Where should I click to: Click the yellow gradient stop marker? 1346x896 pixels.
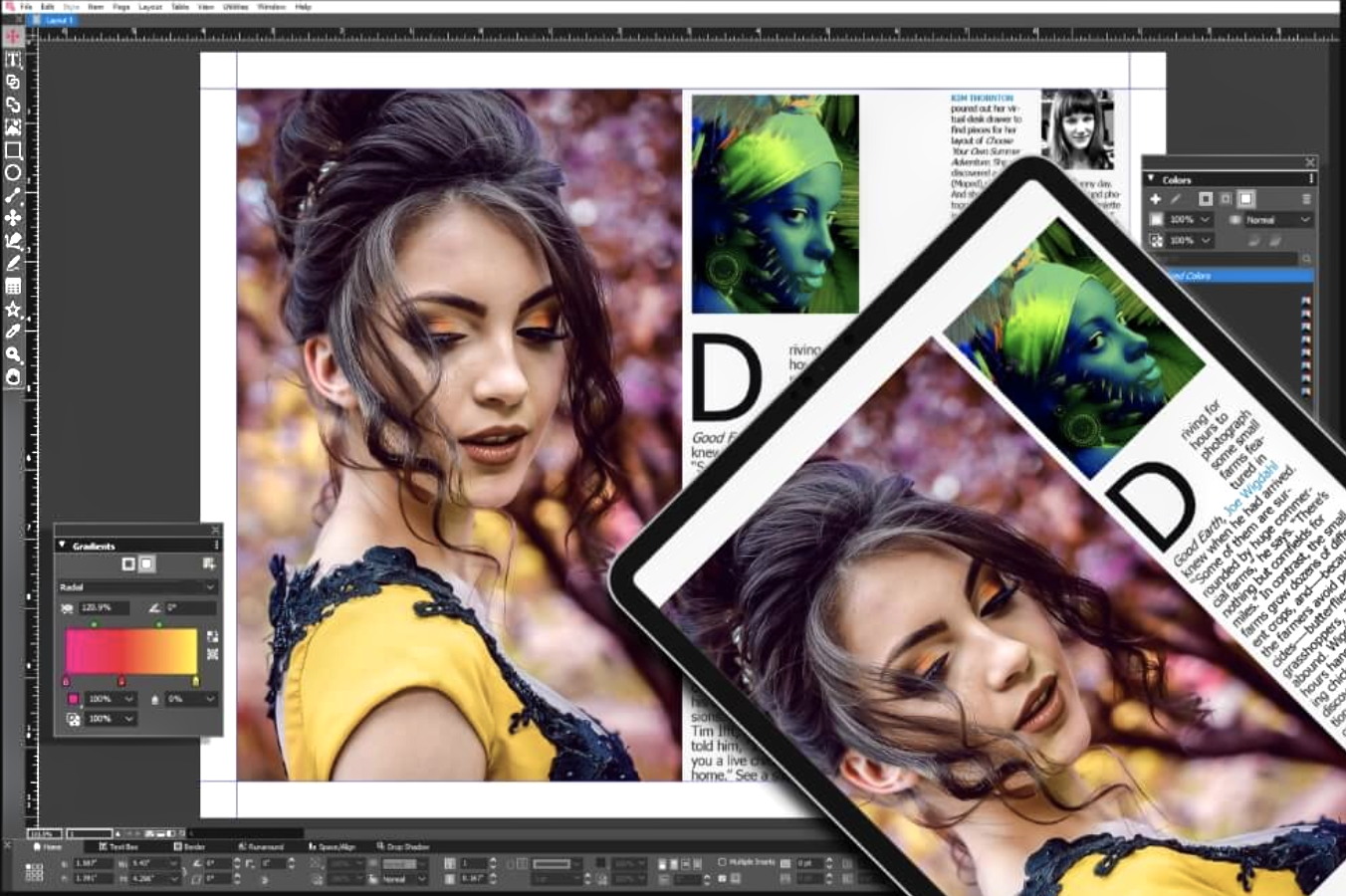tap(195, 681)
